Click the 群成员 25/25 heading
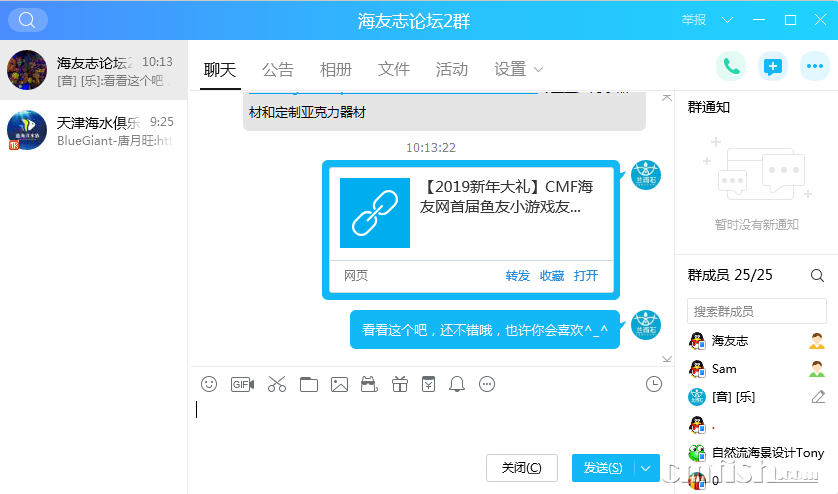Screen dimensions: 838x494 pyautogui.click(x=730, y=275)
